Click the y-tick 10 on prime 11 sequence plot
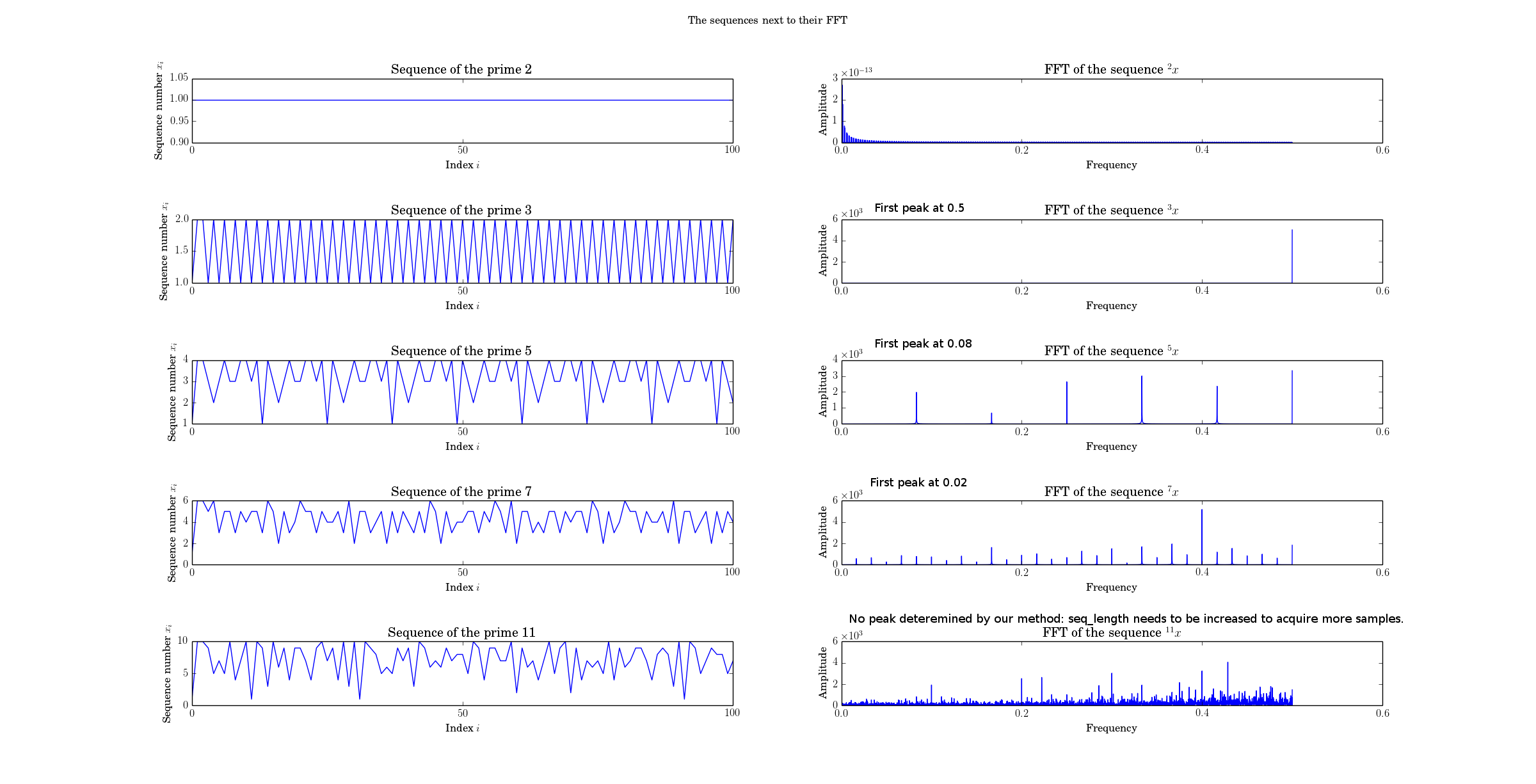The width and height of the screenshot is (1536, 784). [x=182, y=641]
